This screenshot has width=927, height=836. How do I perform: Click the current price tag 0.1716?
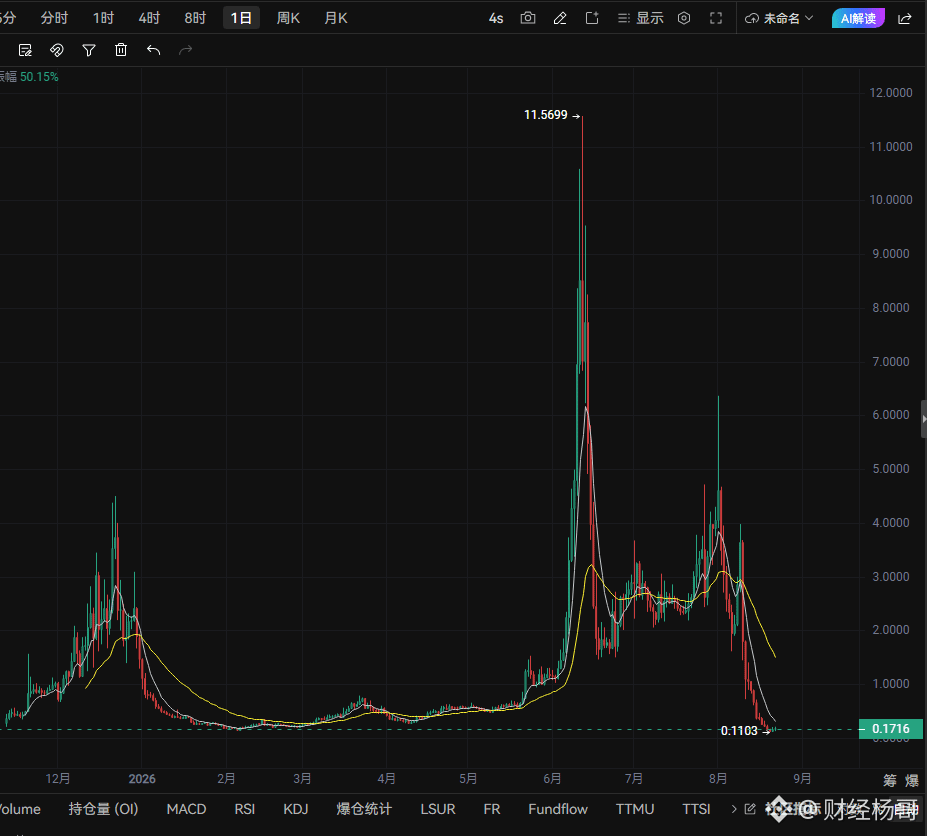[x=891, y=729]
